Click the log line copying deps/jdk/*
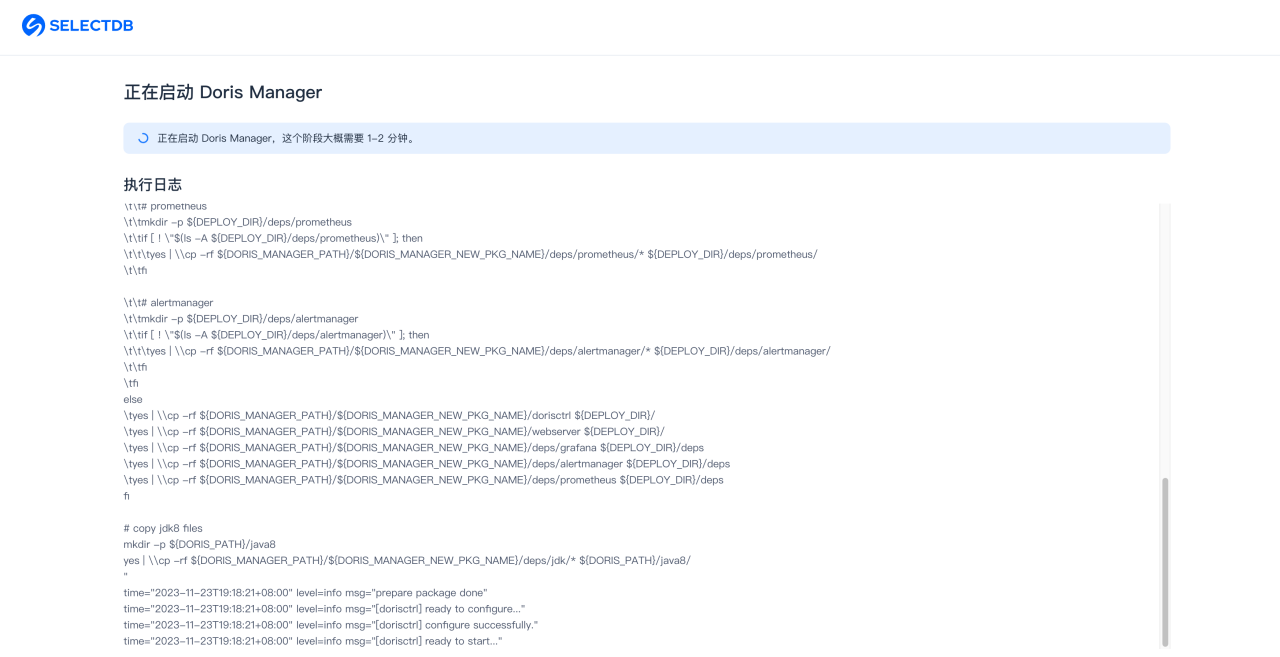This screenshot has width=1280, height=657. point(407,560)
